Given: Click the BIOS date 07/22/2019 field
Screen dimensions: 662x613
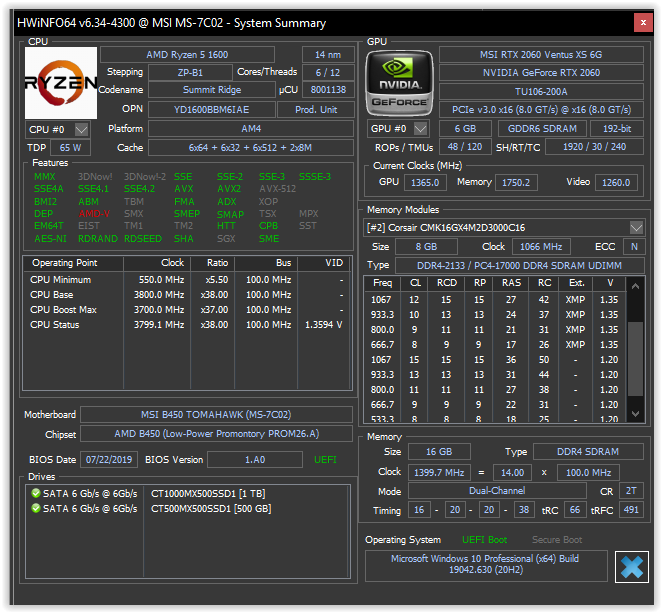Looking at the screenshot, I should pos(109,460).
